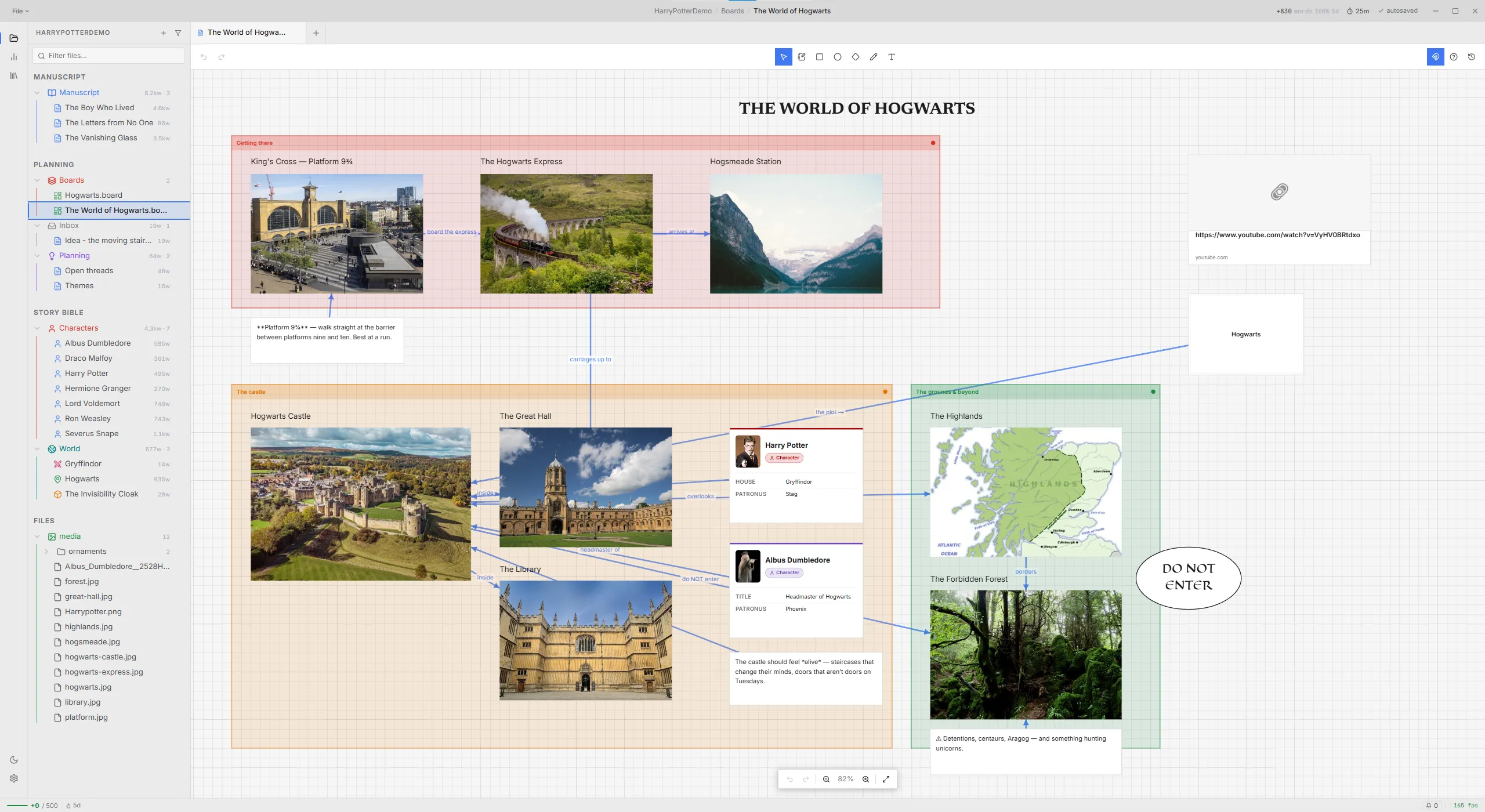
Task: Select the sticky note tool
Action: pos(801,57)
